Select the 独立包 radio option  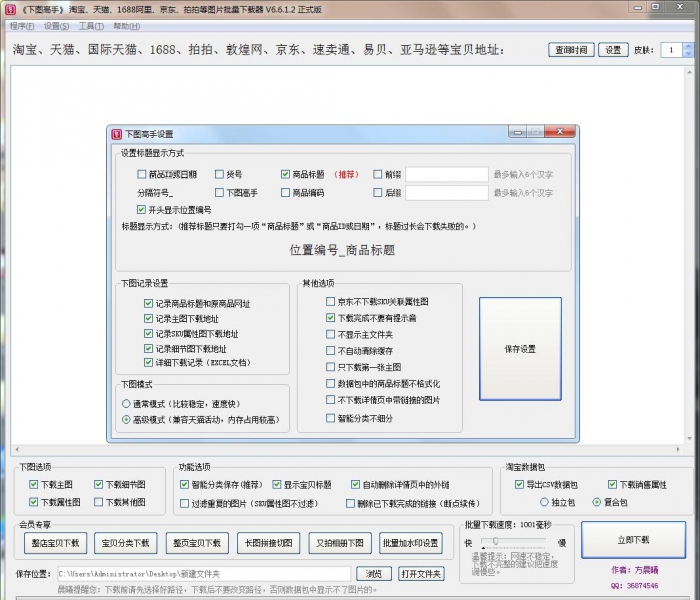tap(545, 502)
